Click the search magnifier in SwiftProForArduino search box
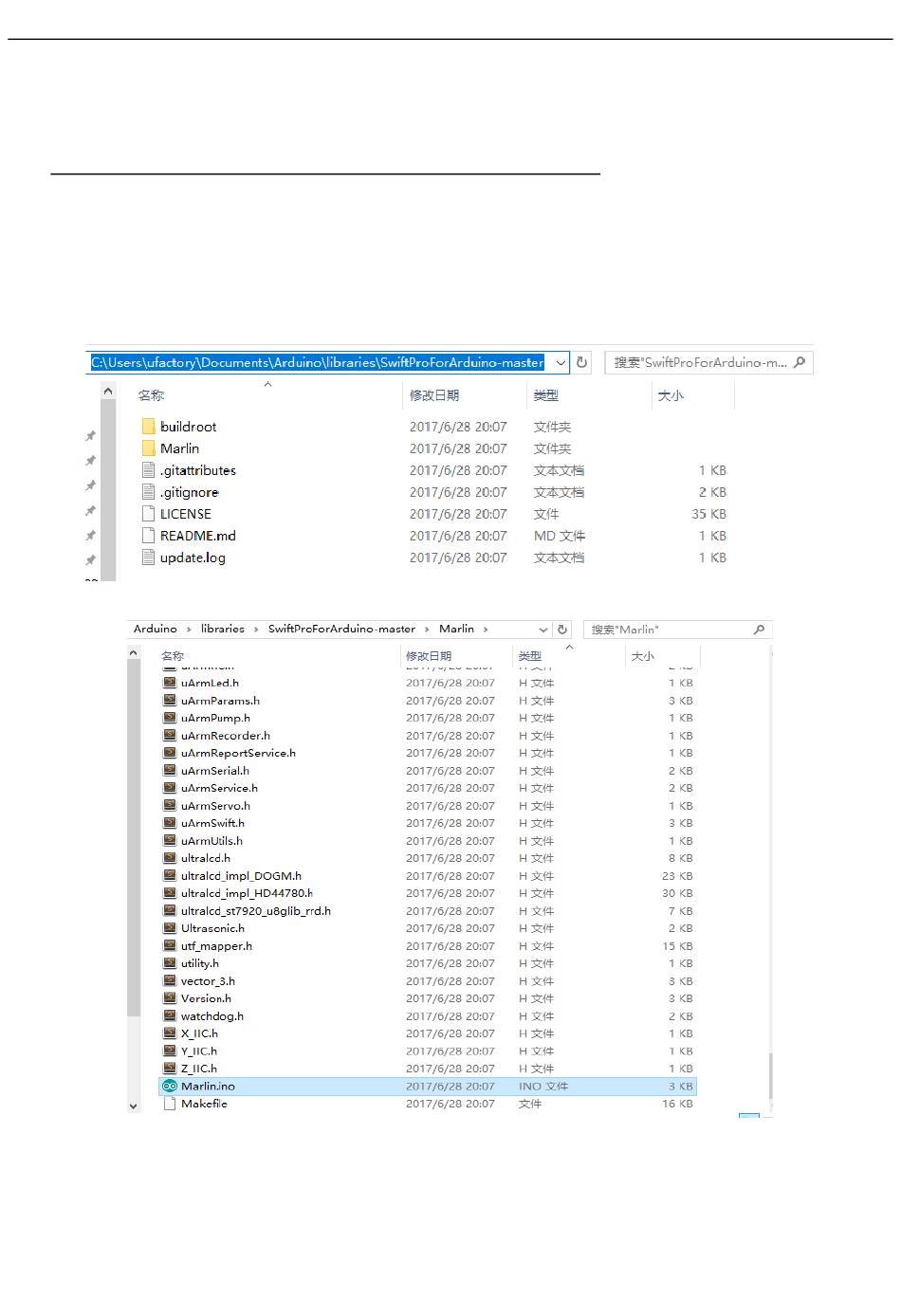This screenshot has width=901, height=1316. [800, 362]
